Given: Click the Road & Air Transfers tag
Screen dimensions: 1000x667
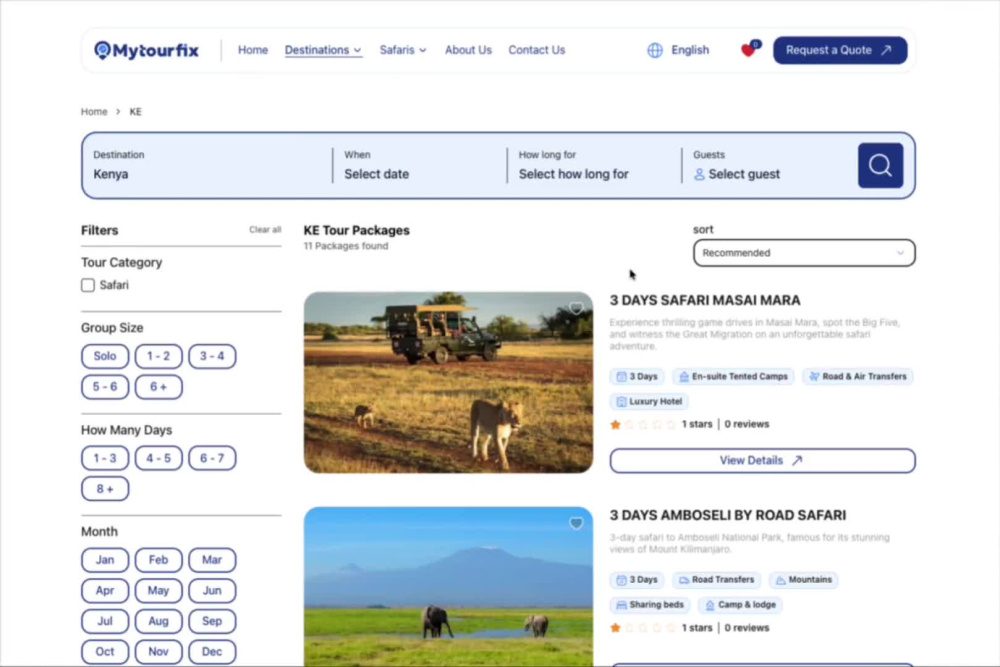Looking at the screenshot, I should [x=858, y=377].
